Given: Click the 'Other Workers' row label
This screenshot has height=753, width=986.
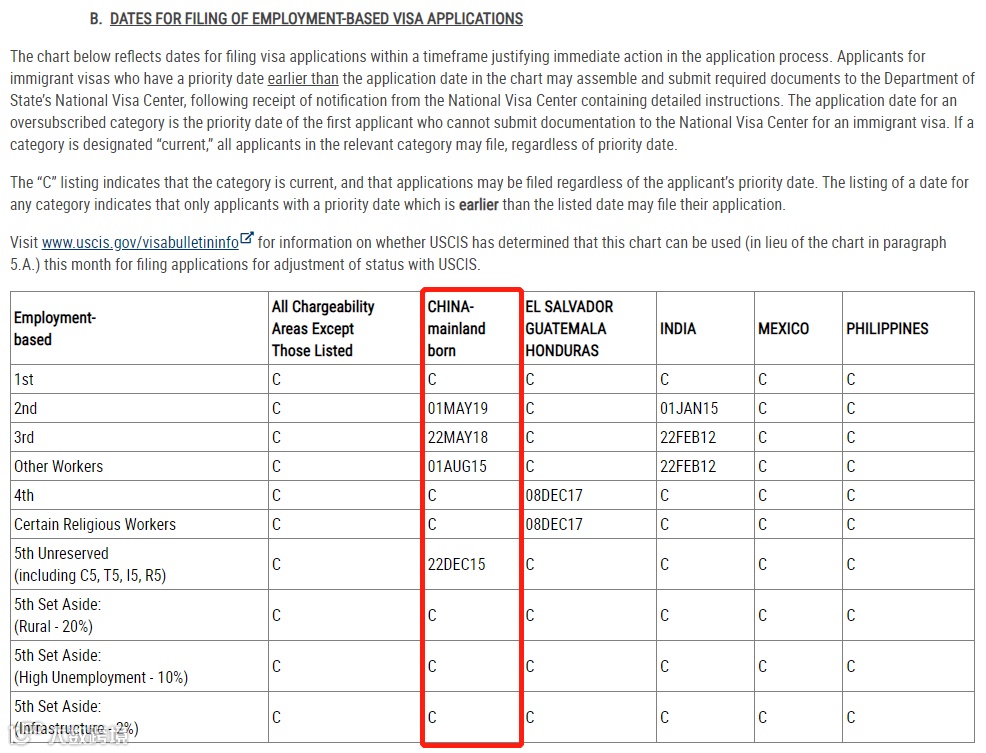Looking at the screenshot, I should (58, 466).
